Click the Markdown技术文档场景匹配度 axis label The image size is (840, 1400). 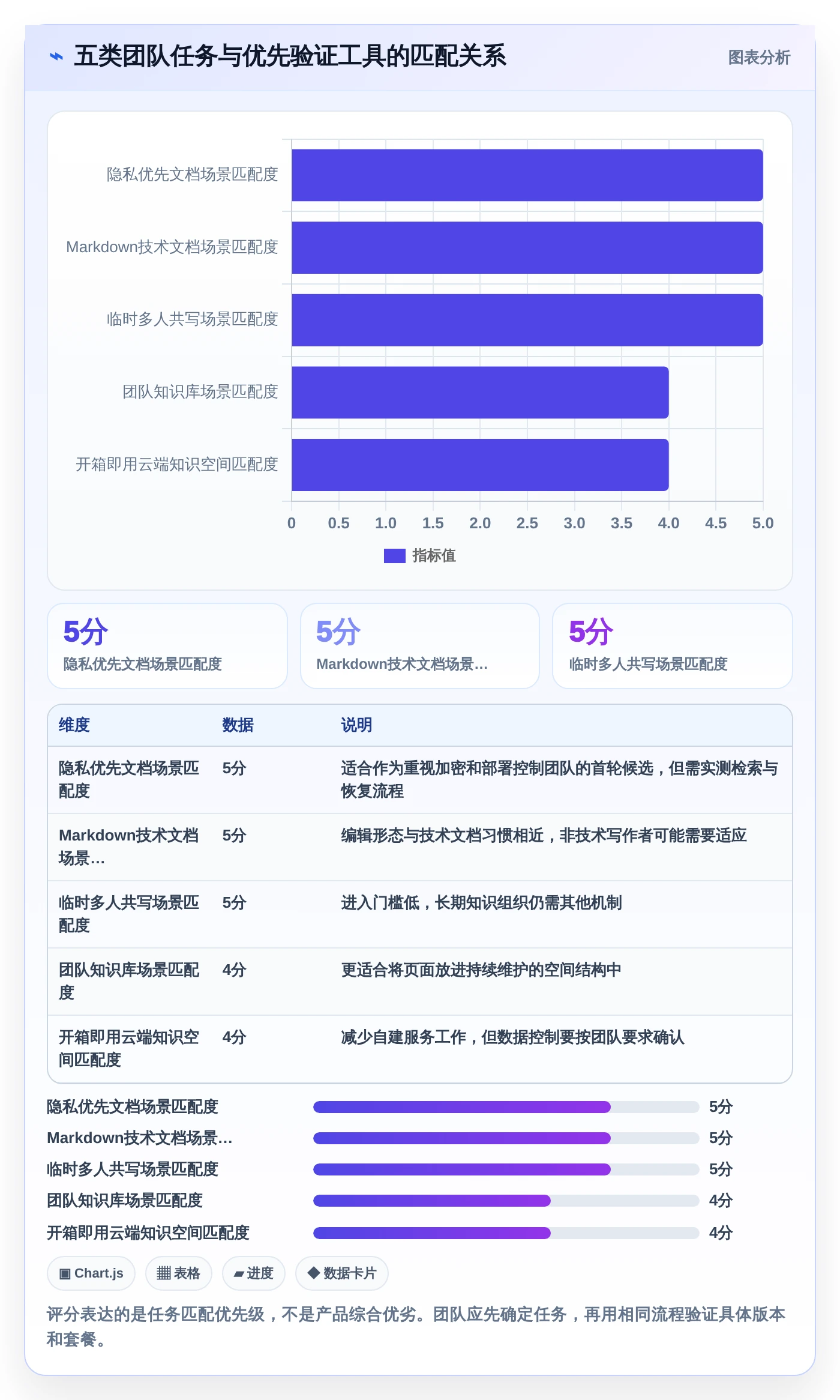(172, 247)
